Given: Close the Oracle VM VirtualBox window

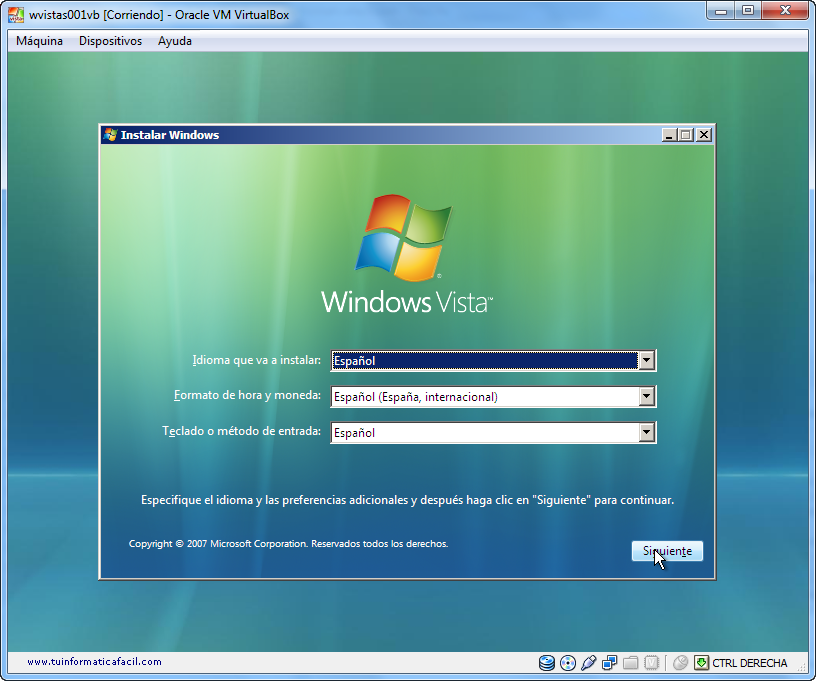Looking at the screenshot, I should 786,11.
